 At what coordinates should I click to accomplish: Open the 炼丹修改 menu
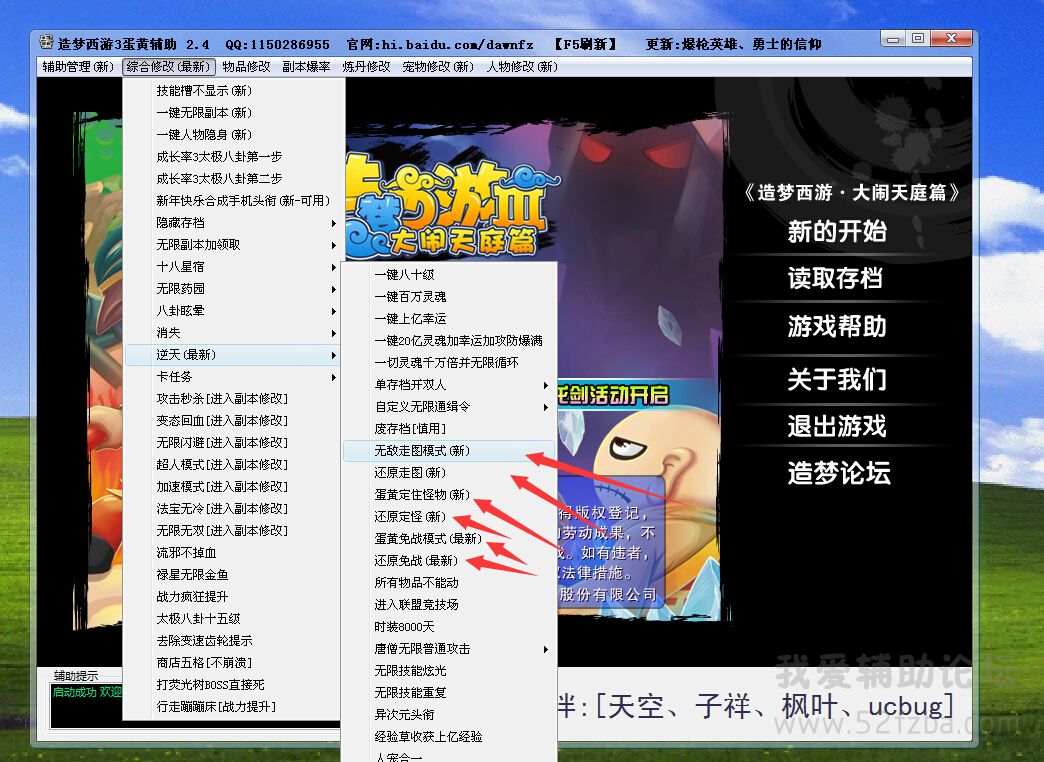tap(366, 67)
